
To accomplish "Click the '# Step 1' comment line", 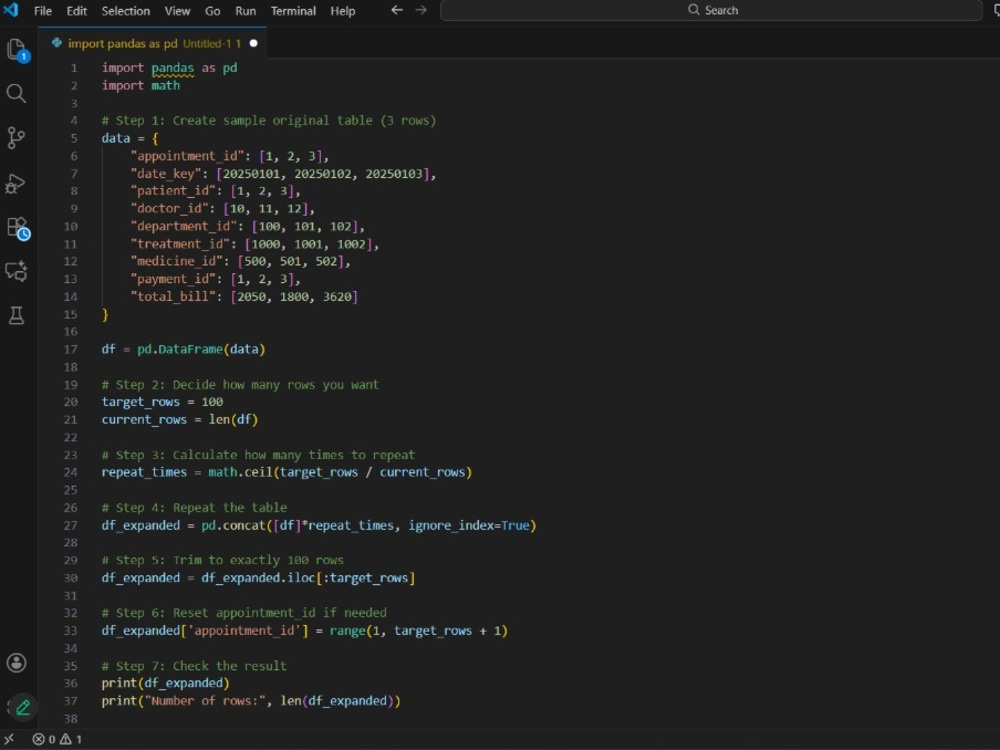I will coord(268,121).
